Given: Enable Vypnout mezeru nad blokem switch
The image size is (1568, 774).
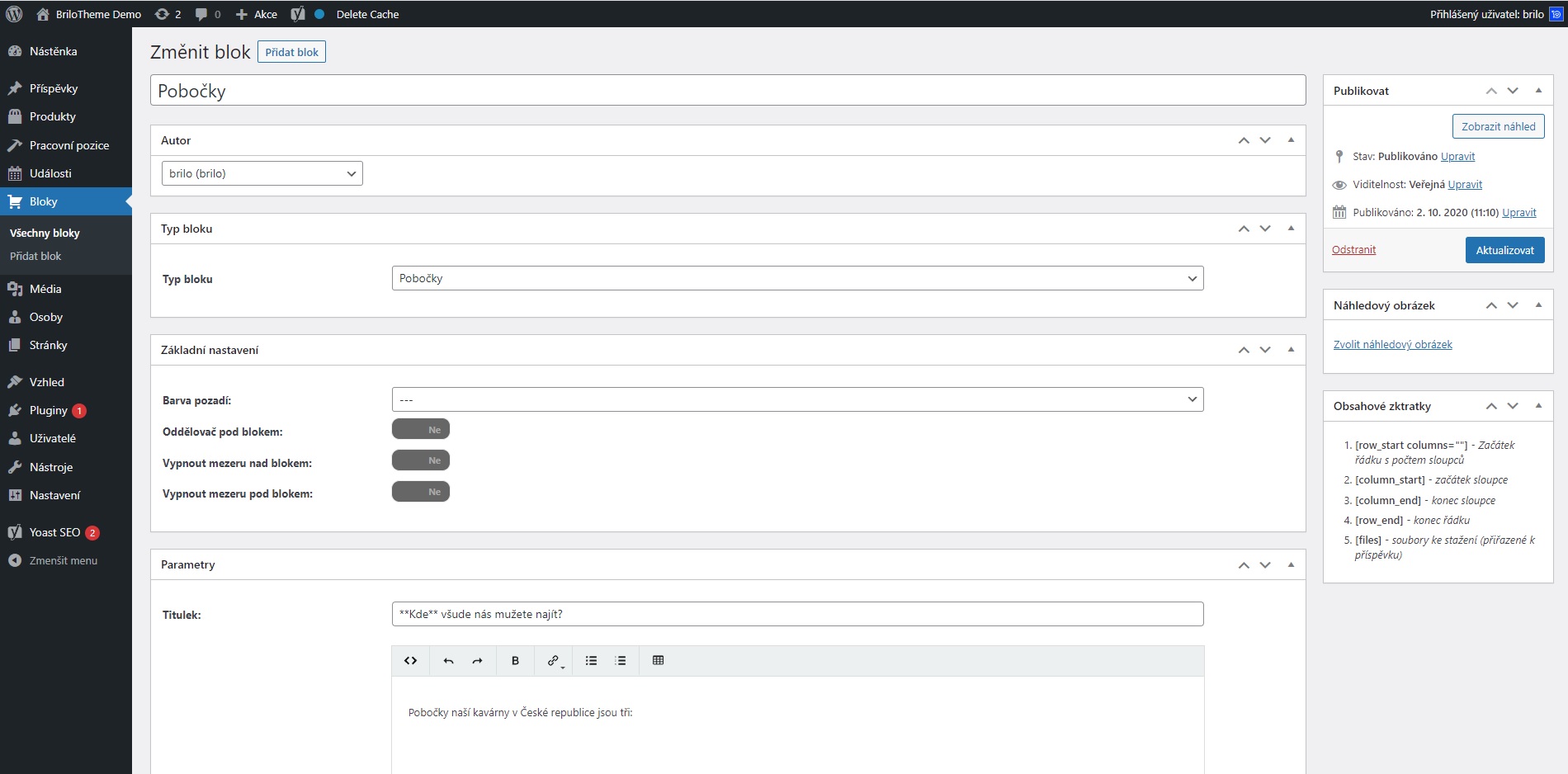Looking at the screenshot, I should tap(420, 460).
